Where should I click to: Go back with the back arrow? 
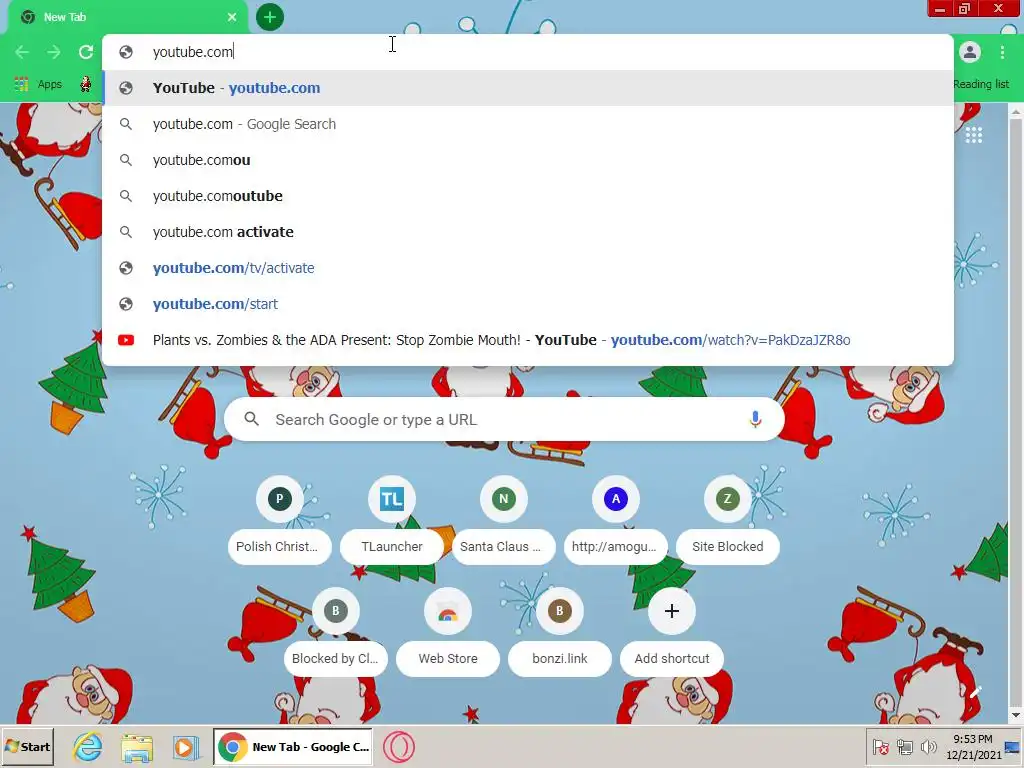[x=22, y=52]
